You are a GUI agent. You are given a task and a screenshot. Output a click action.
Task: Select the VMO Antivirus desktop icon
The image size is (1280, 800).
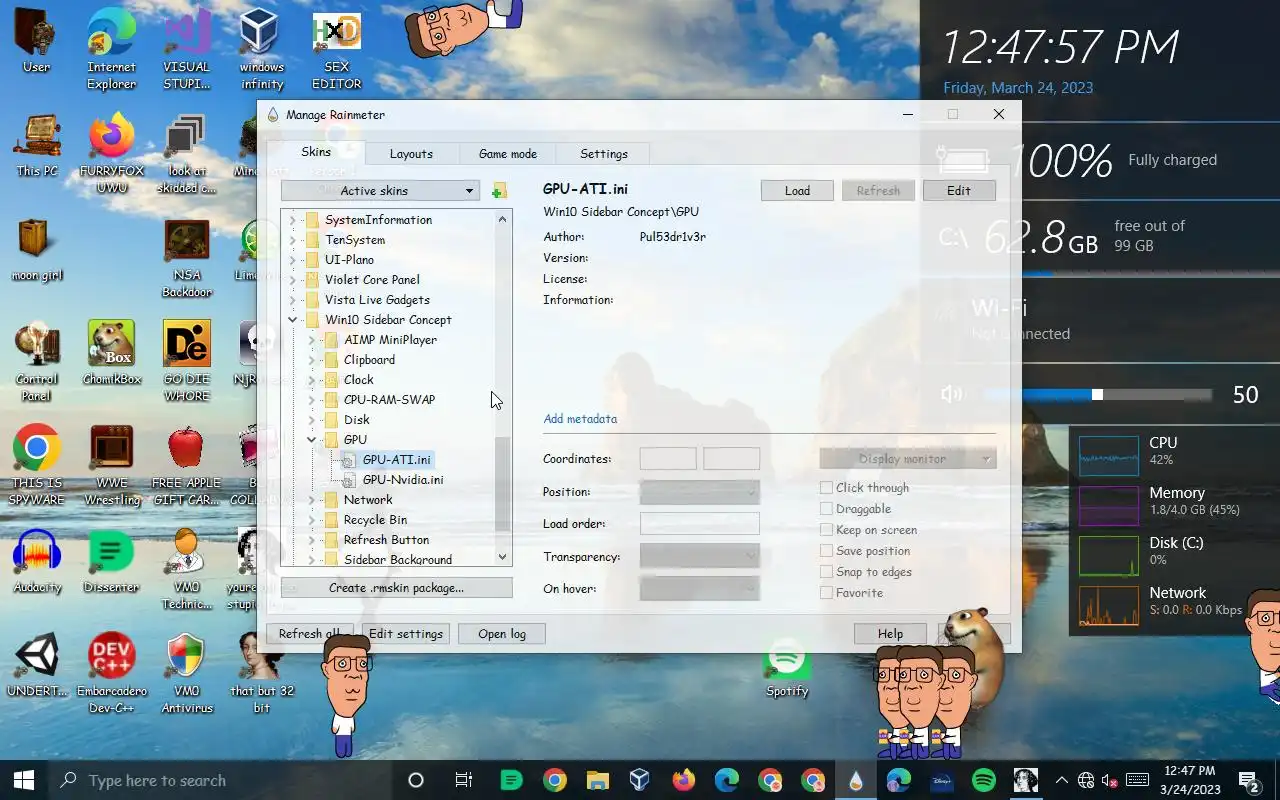click(x=187, y=672)
